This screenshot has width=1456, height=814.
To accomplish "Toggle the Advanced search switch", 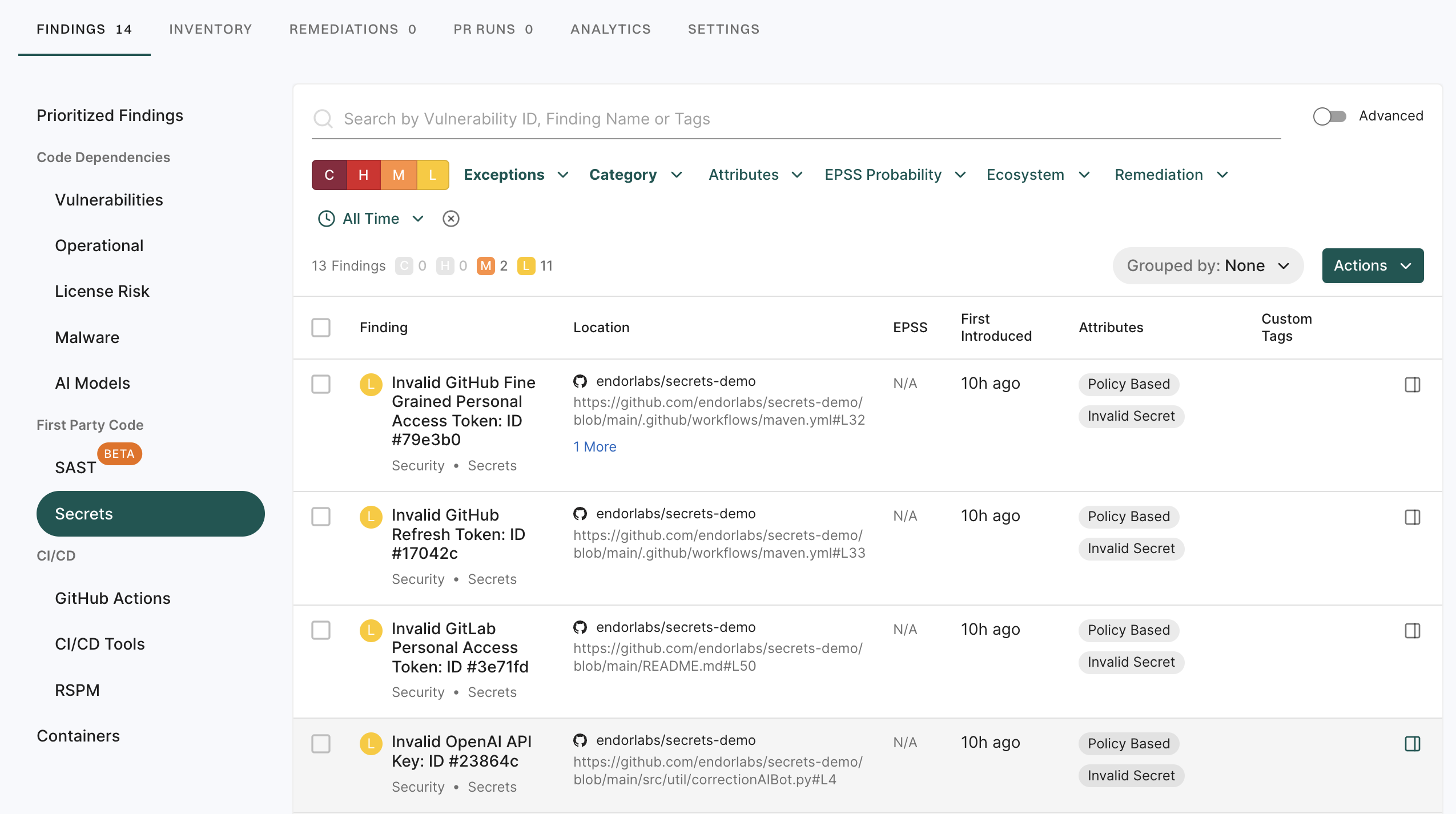I will point(1329,116).
